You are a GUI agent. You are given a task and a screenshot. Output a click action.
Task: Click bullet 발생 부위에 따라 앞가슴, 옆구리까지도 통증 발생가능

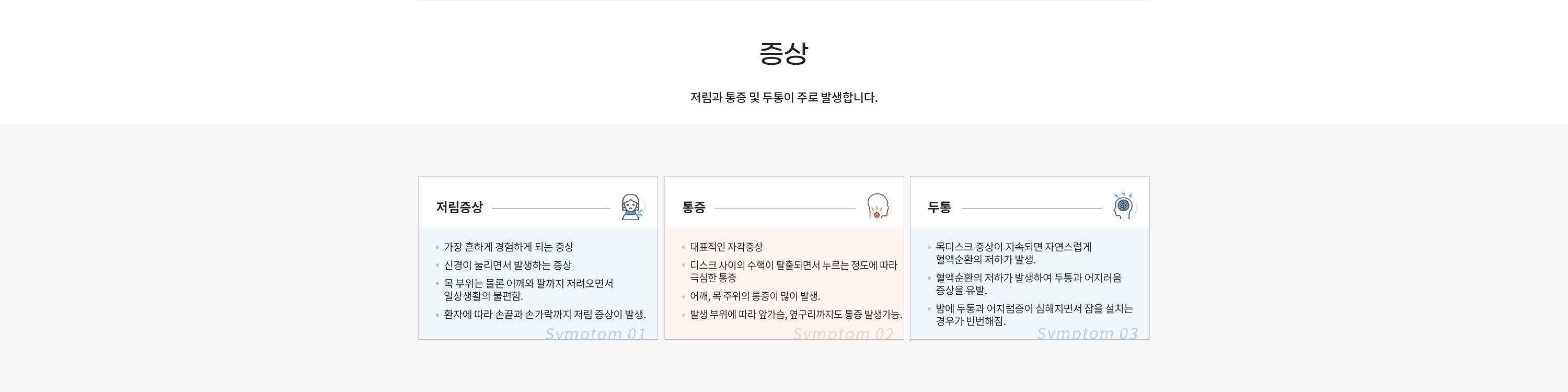click(x=796, y=315)
